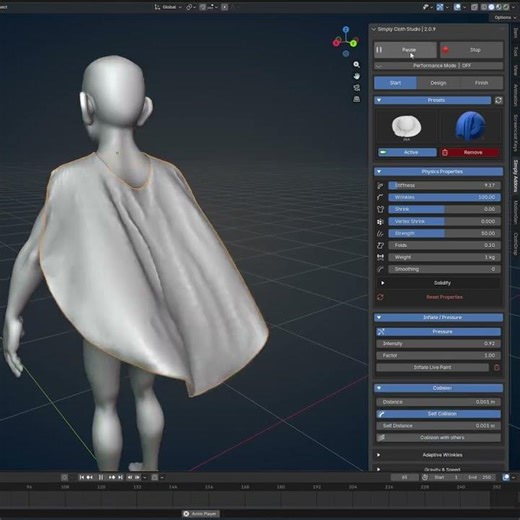Open the Animation sidebar tab
Image resolution: width=520 pixels, height=520 pixels.
[516, 95]
